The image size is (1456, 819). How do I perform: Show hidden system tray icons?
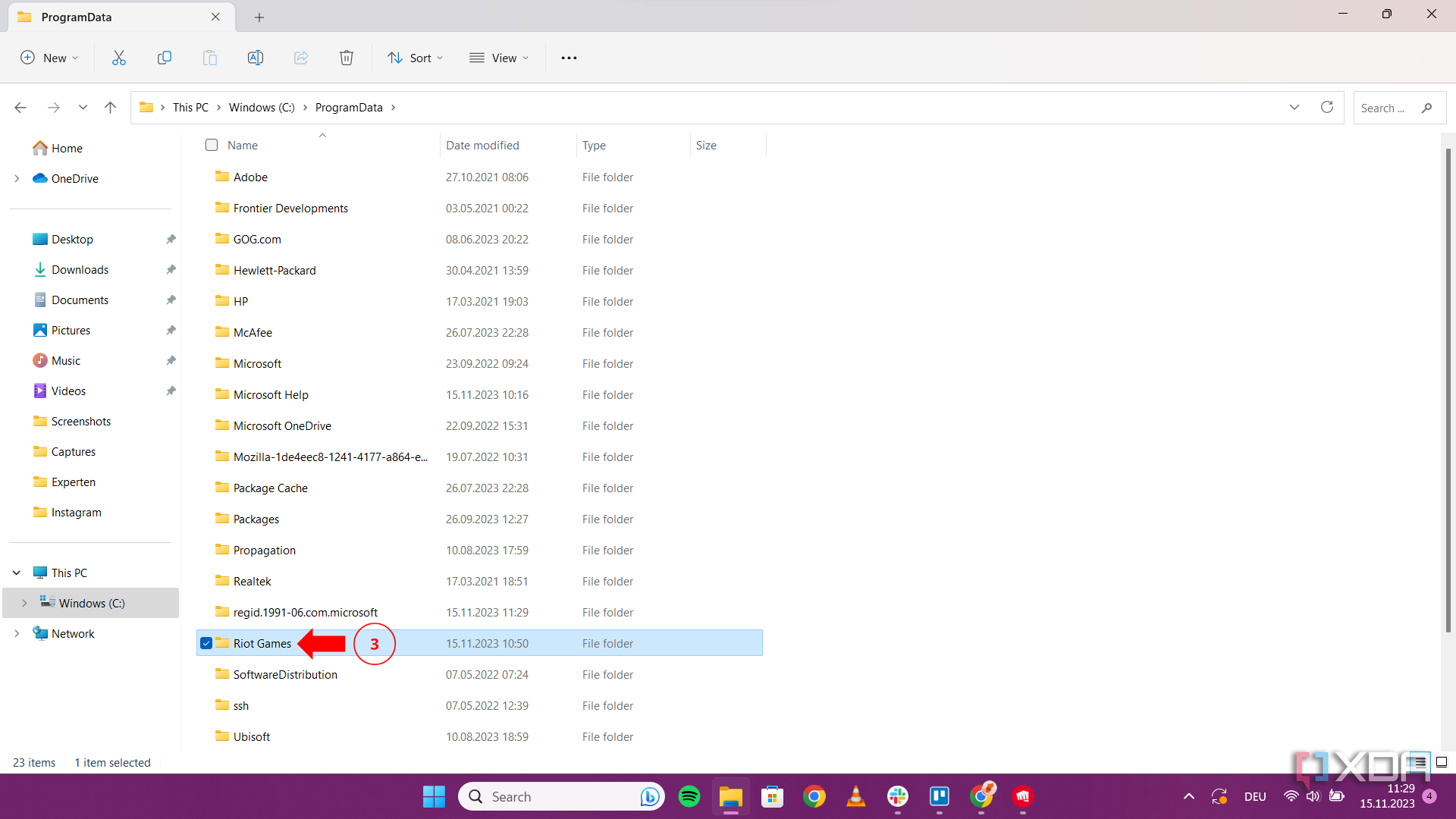point(1189,796)
